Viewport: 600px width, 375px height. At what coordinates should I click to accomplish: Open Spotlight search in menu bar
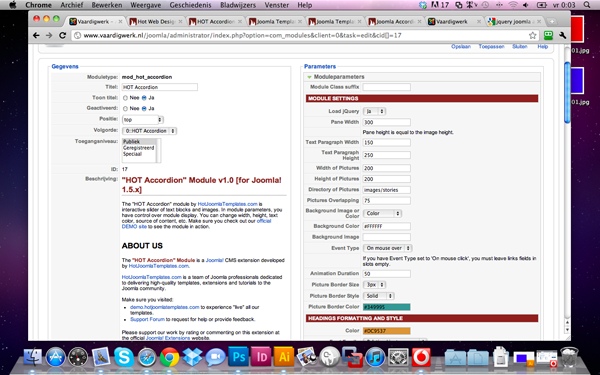(587, 5)
